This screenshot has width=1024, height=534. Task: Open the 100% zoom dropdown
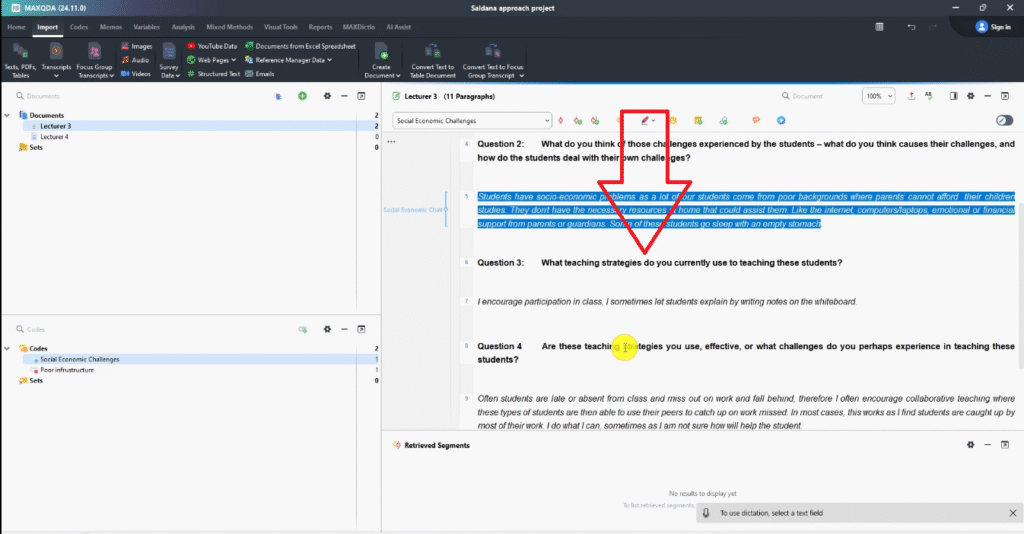click(878, 96)
